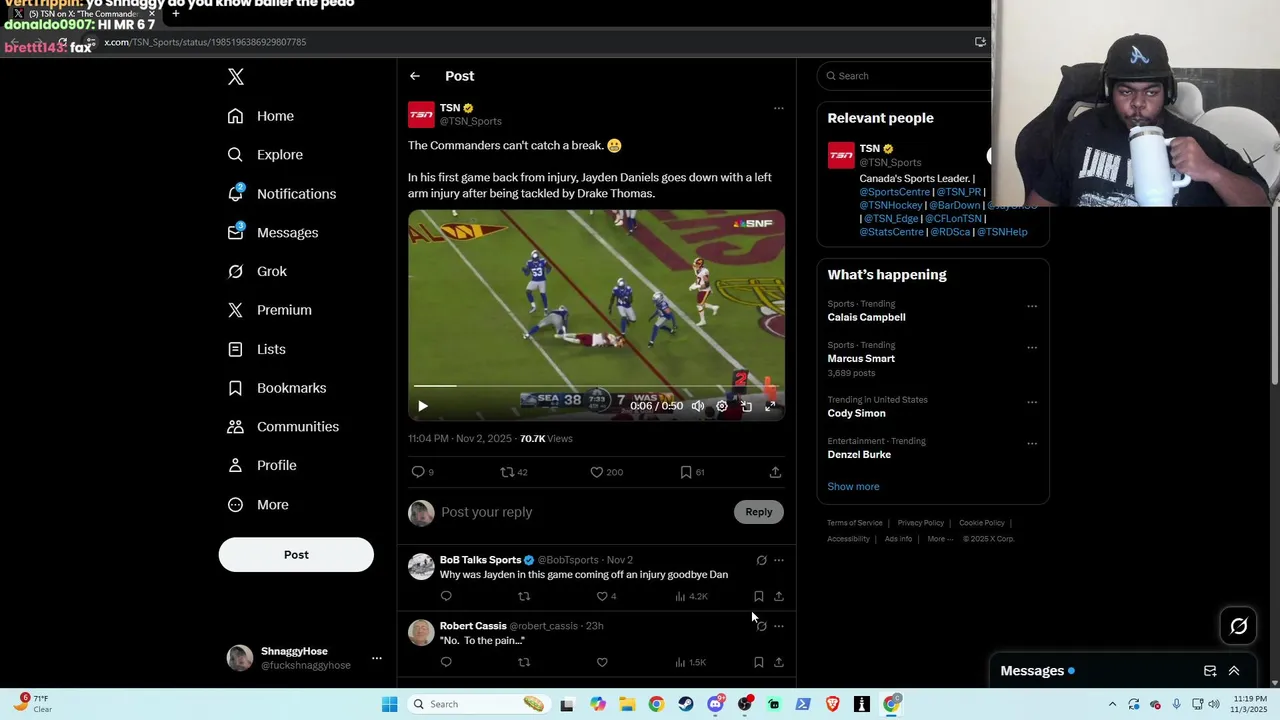Viewport: 1280px width, 720px height.
Task: Expand the Messages drawer chevrons
Action: point(1234,671)
